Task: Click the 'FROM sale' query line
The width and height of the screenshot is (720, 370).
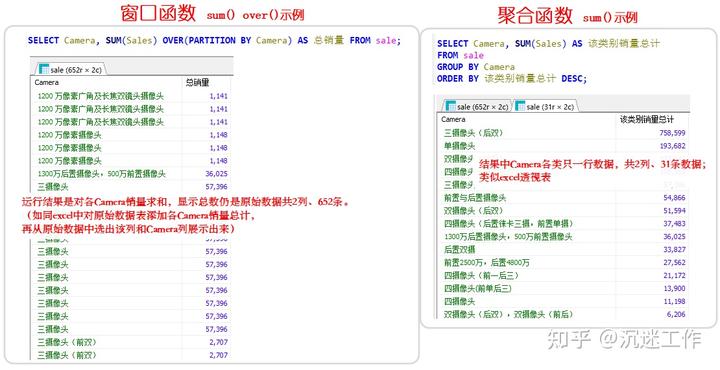Action: (x=460, y=55)
